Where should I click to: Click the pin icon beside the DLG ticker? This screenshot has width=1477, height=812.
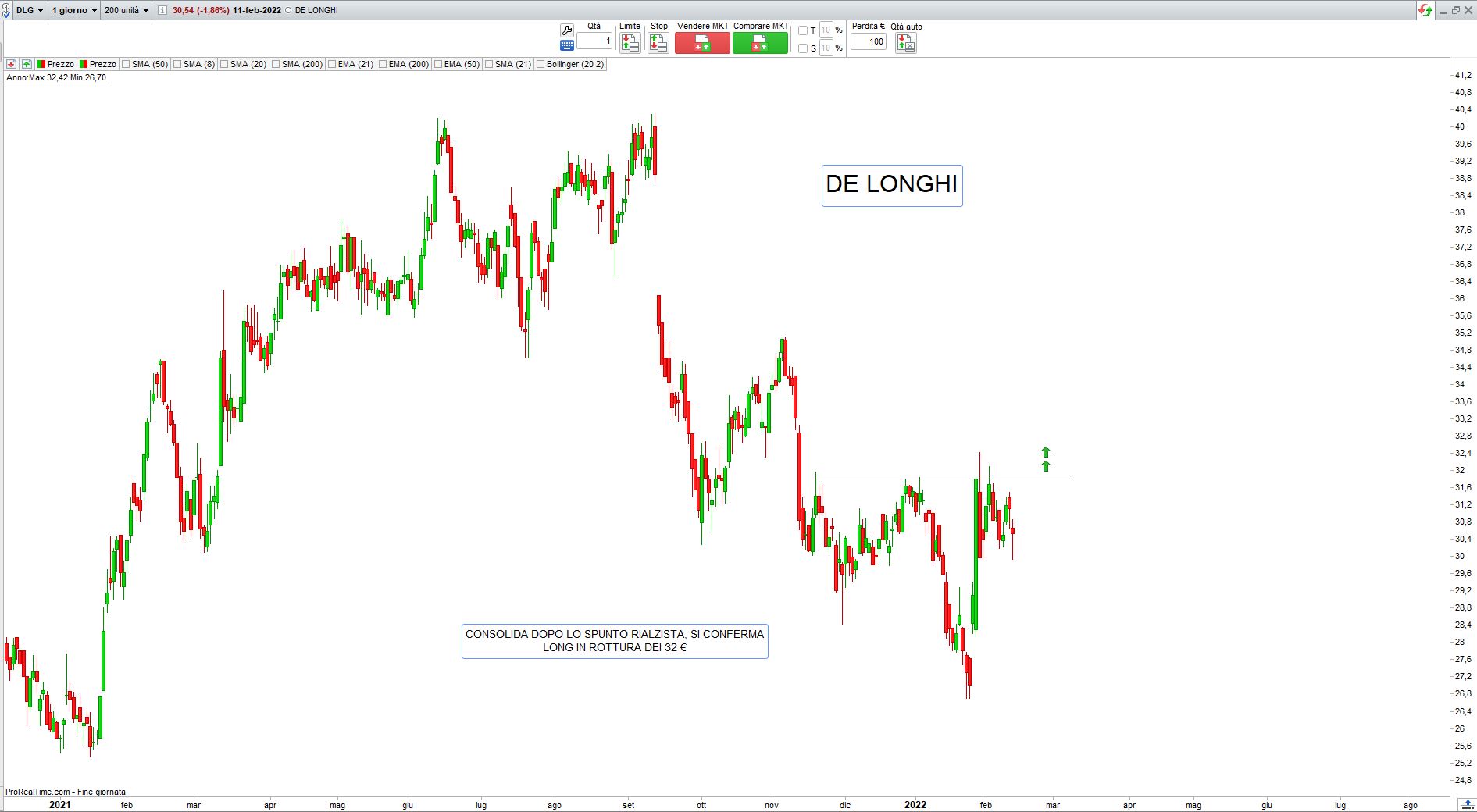(6, 10)
